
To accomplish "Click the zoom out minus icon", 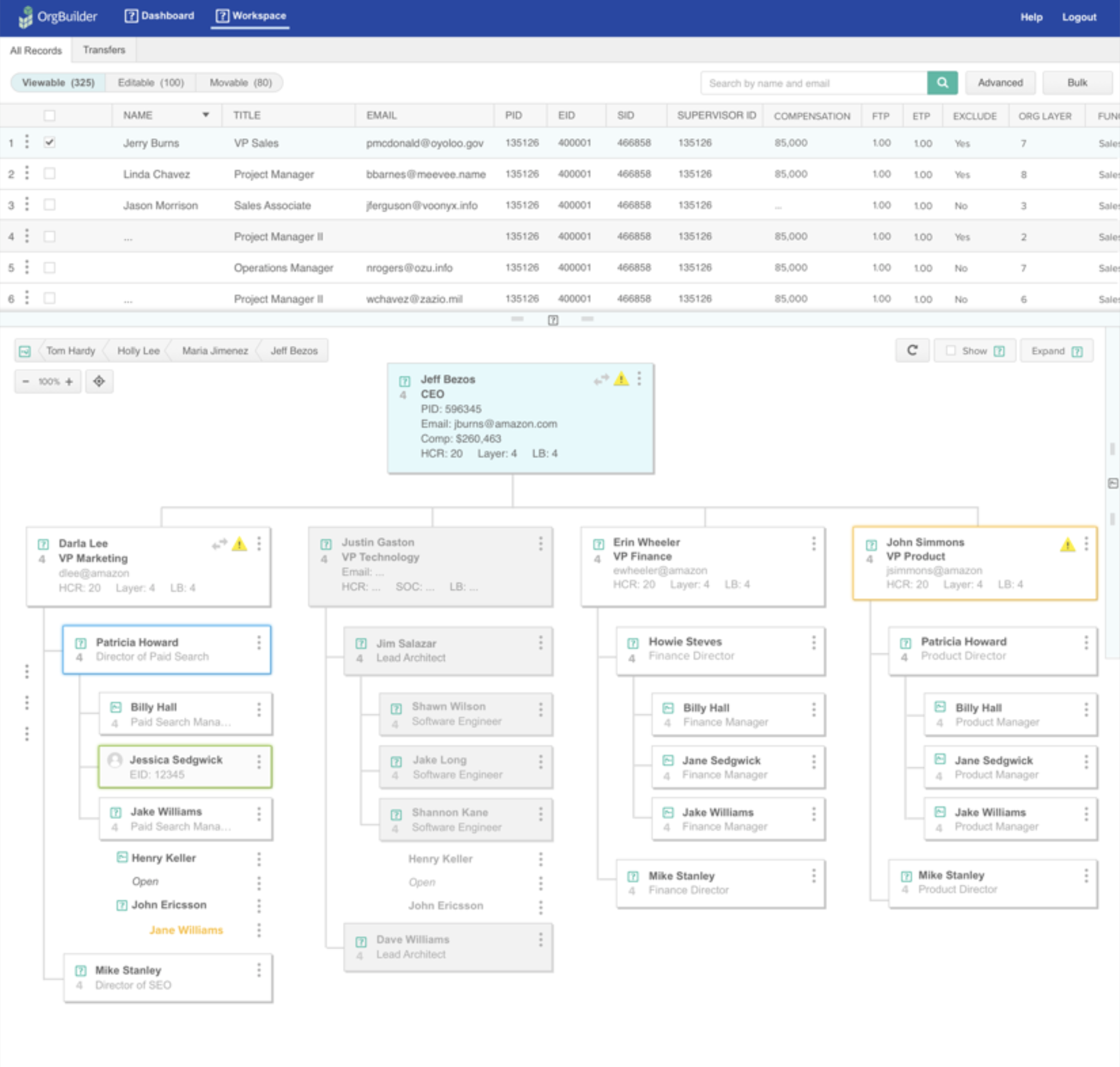I will point(26,382).
